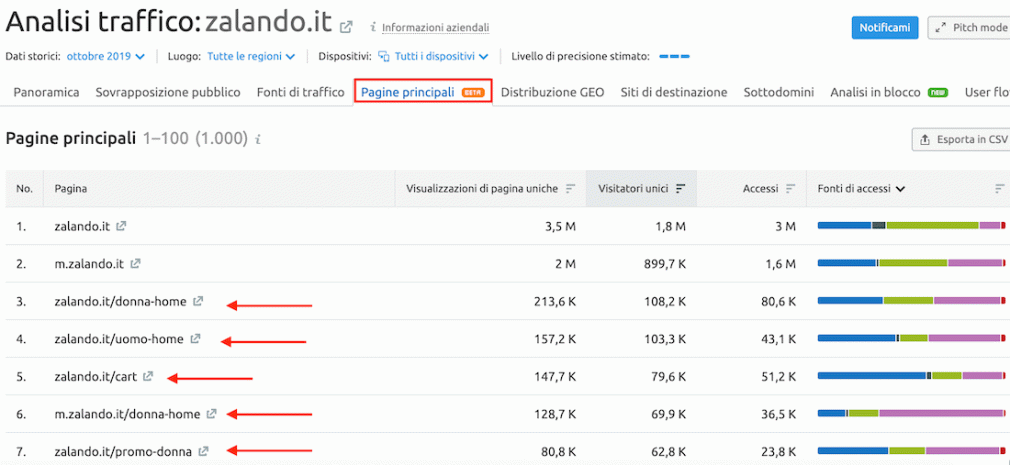Screen dimensions: 1010x465
Task: Select Pagine principali tab
Action: (423, 92)
